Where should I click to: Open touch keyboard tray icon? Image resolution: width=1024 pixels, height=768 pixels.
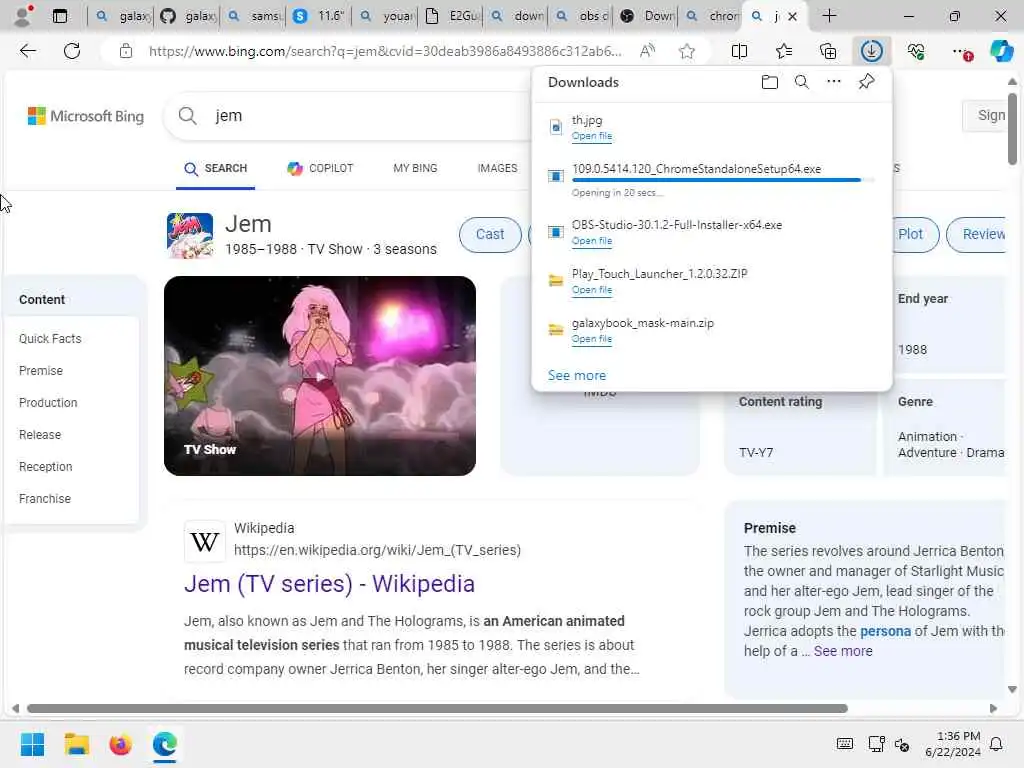pyautogui.click(x=844, y=744)
